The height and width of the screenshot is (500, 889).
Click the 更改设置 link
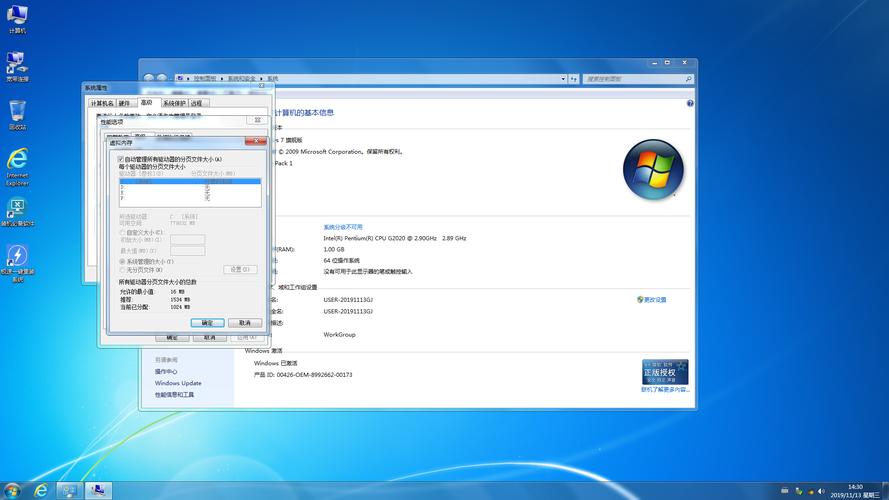click(x=654, y=299)
